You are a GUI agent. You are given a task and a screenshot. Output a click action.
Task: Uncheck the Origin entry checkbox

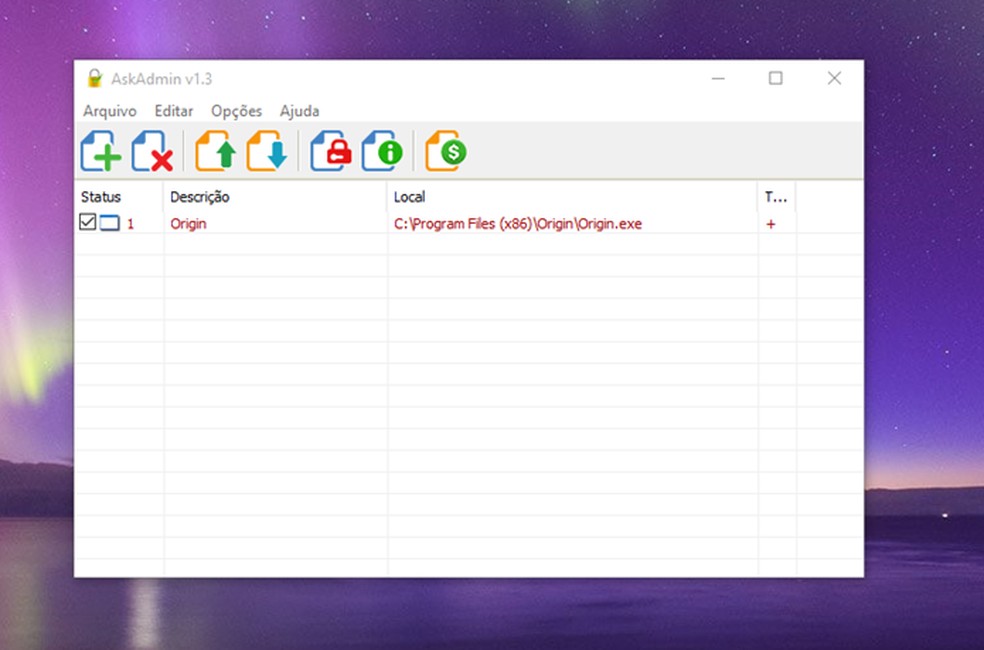tap(88, 221)
